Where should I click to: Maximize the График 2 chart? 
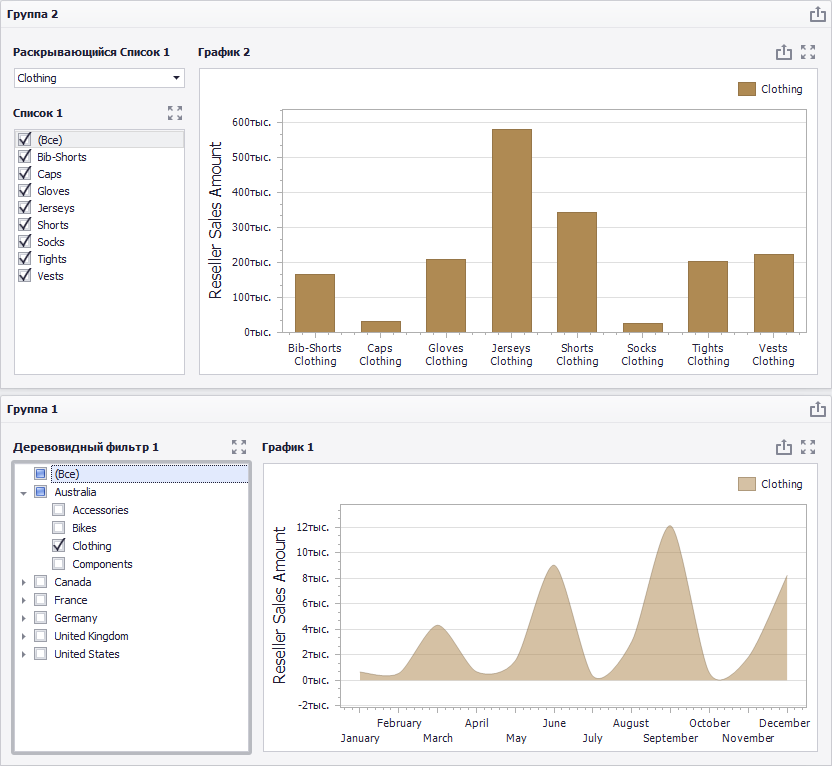[x=808, y=52]
